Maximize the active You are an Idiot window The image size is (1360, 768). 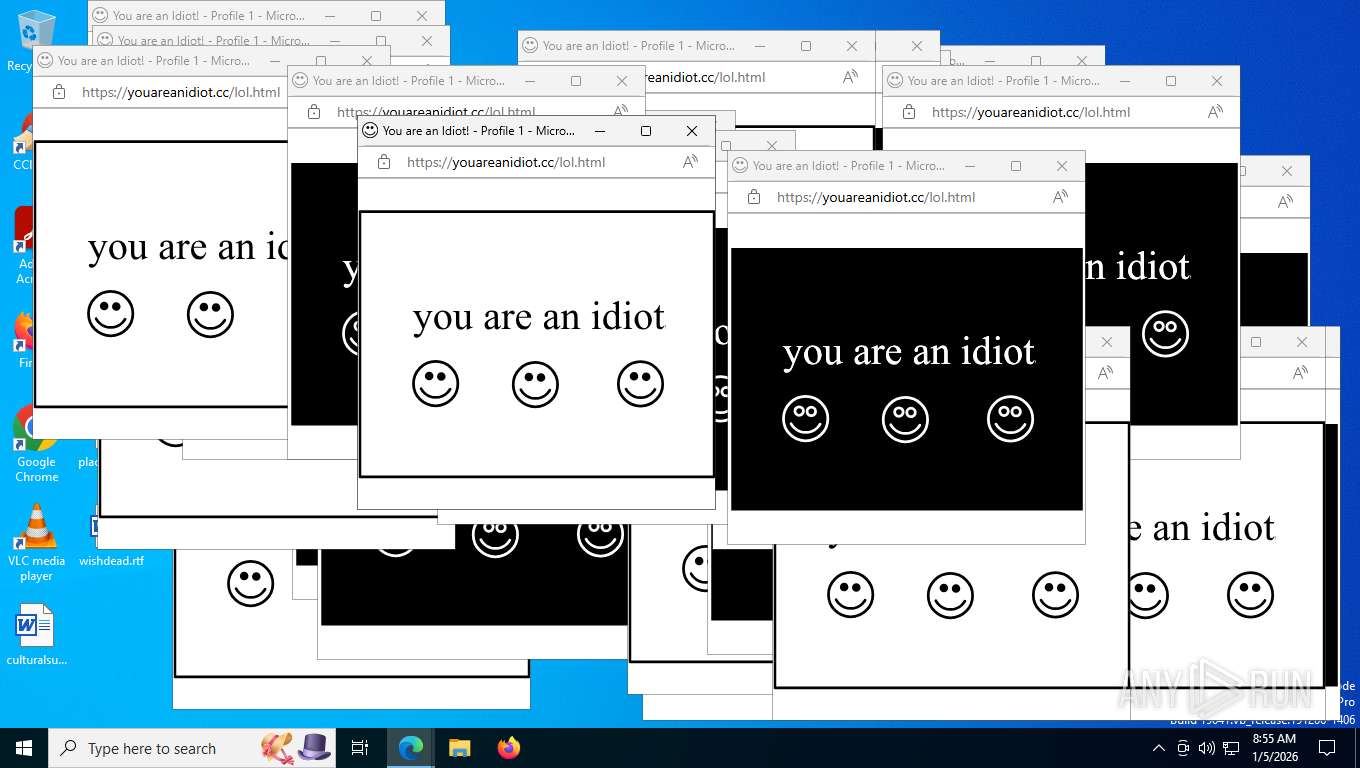646,131
